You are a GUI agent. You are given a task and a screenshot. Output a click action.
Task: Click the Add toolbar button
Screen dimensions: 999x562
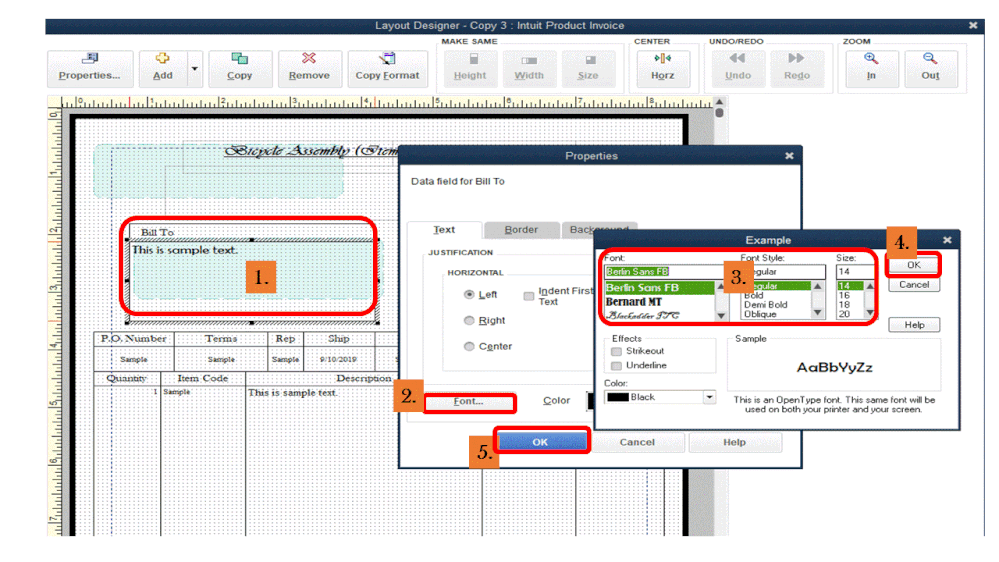[163, 68]
